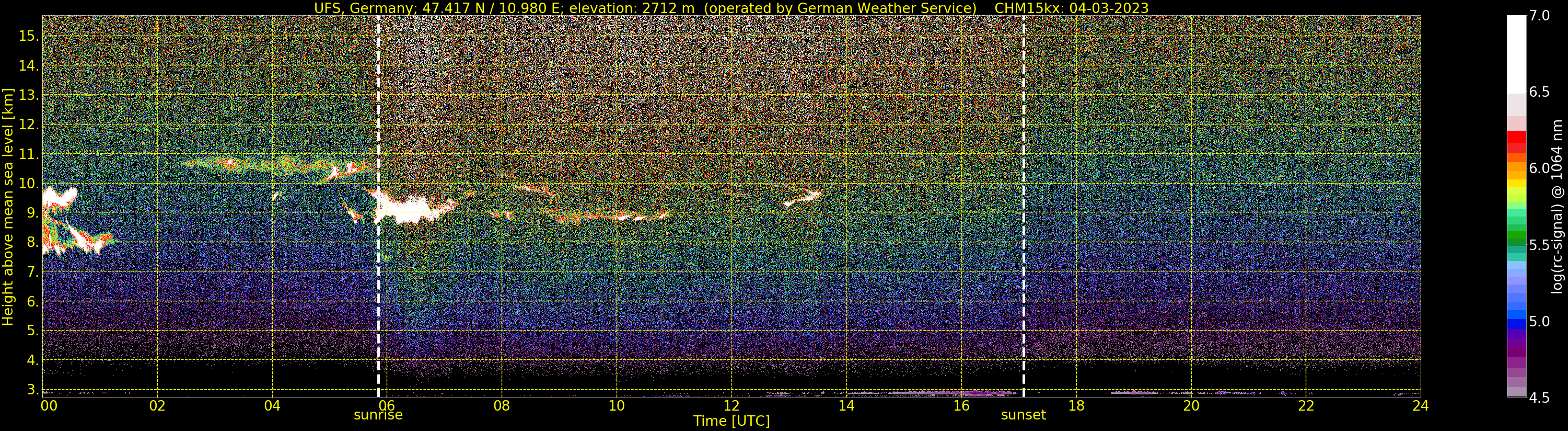
Task: Click the "Time [UTC]" axis title
Action: 731,421
